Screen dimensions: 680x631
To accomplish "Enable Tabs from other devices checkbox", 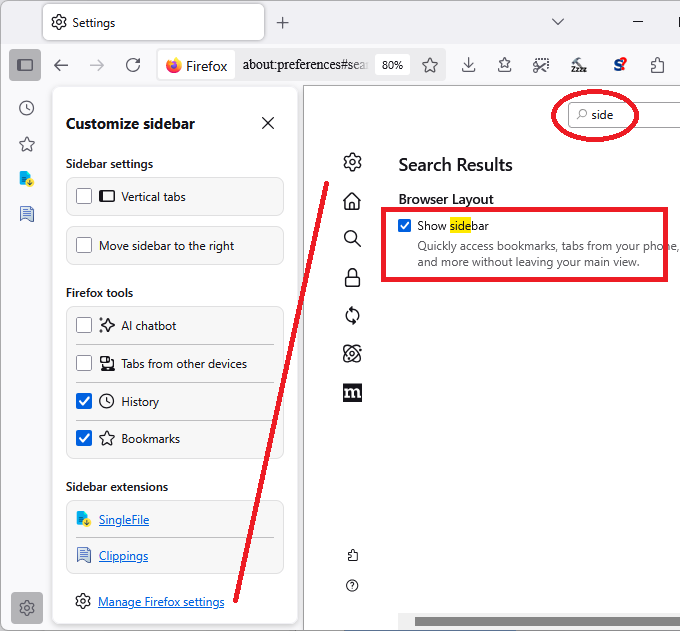I will [84, 363].
